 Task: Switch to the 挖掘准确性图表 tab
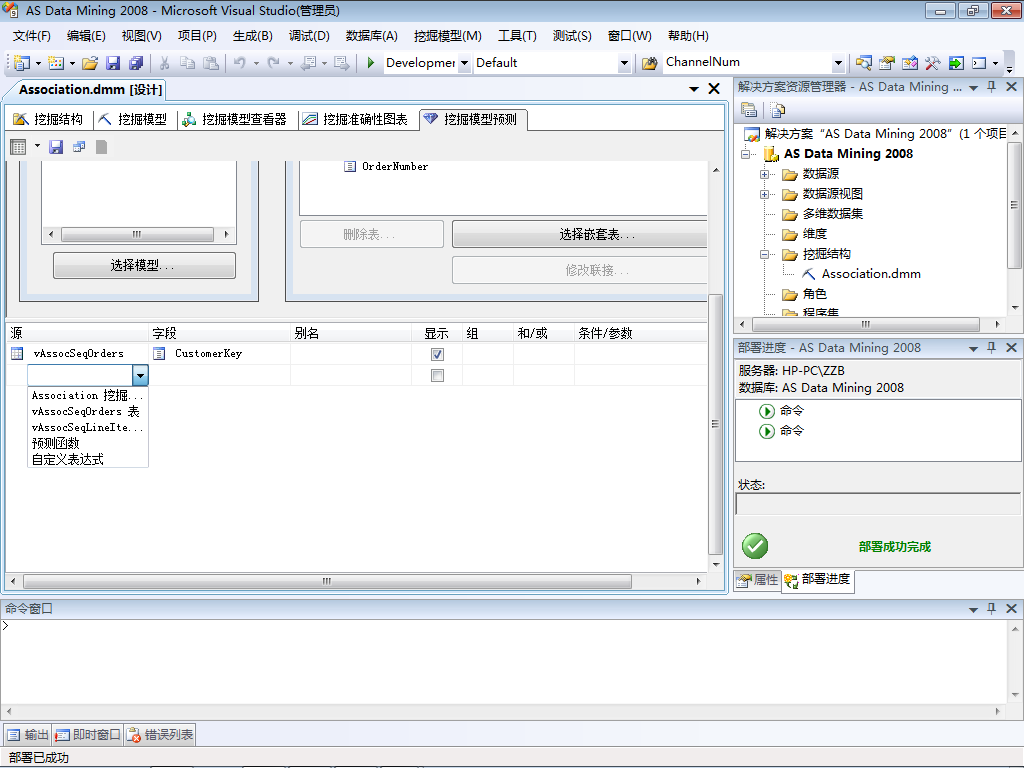tap(357, 119)
